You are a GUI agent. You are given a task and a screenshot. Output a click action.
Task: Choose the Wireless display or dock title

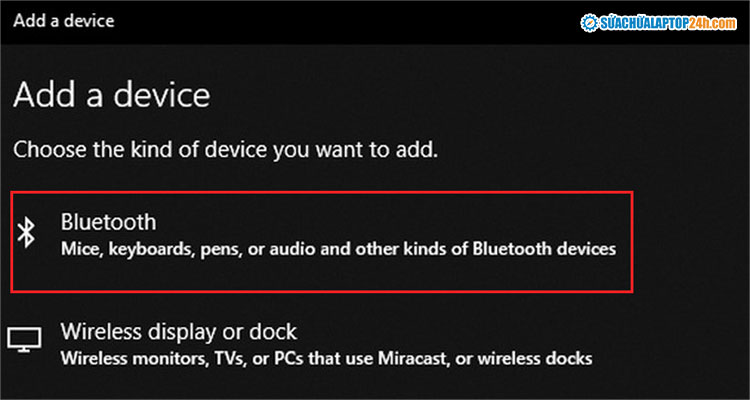(x=179, y=331)
